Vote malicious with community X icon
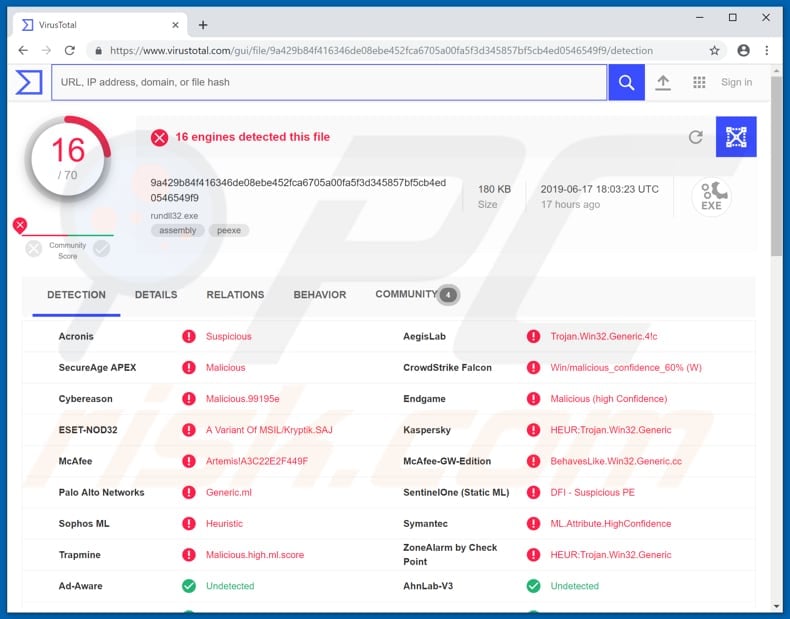 [34, 248]
